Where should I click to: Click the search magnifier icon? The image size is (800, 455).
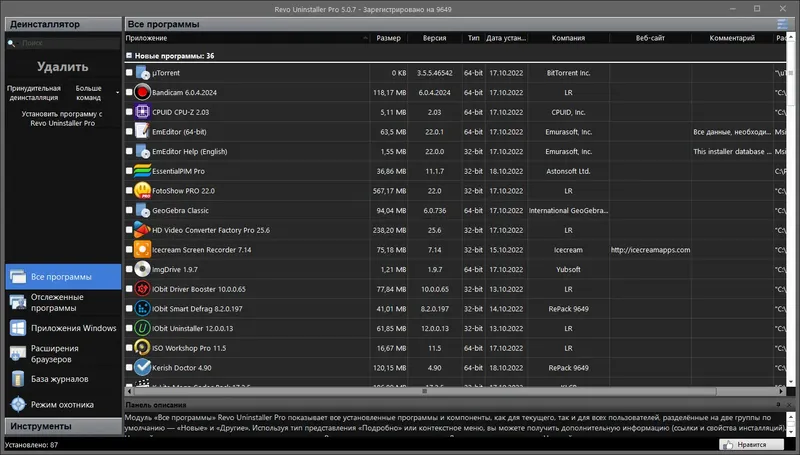pyautogui.click(x=11, y=43)
